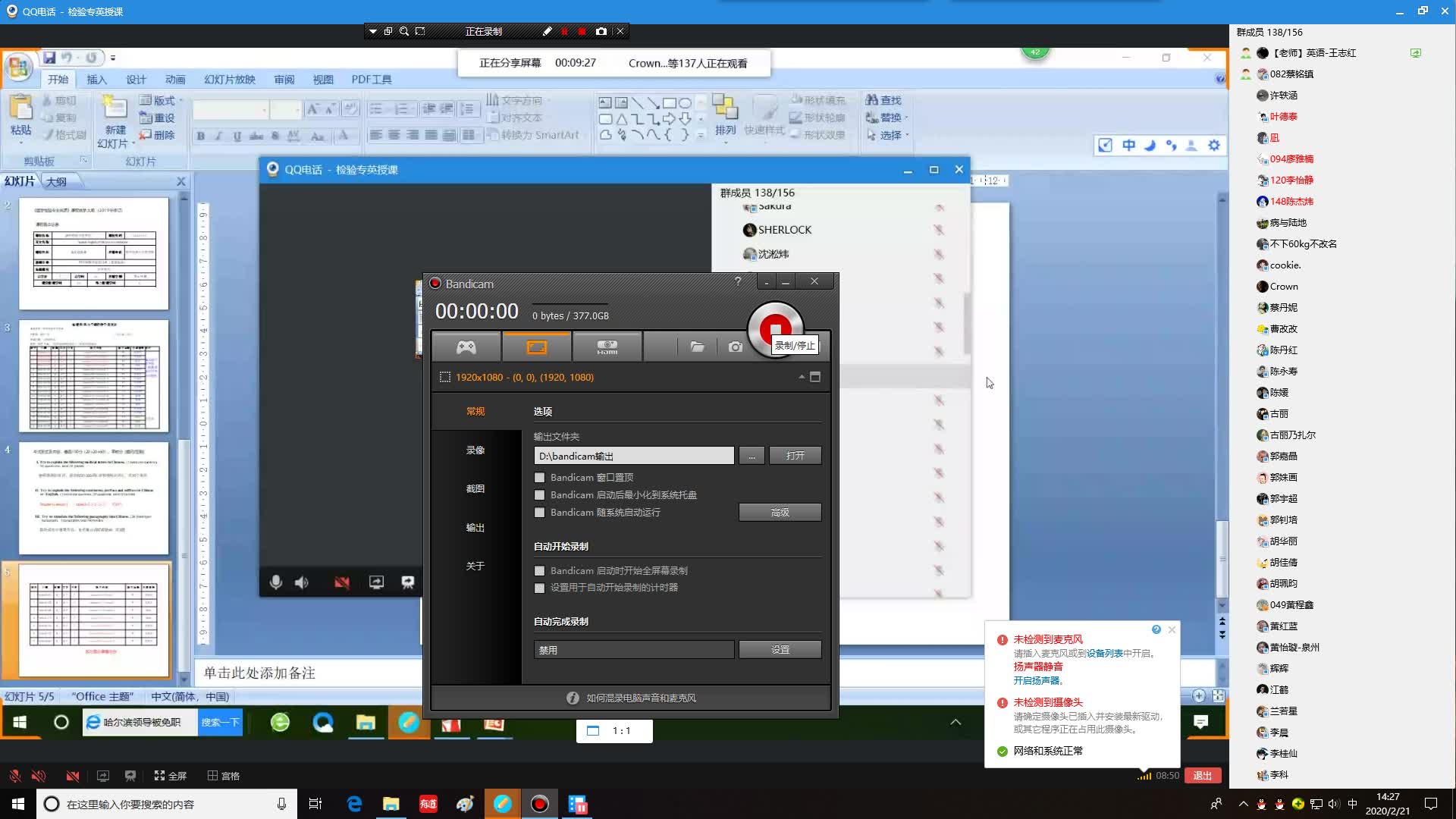
Task: Click Bandicam 设置 button for auto-complete
Action: tap(780, 650)
